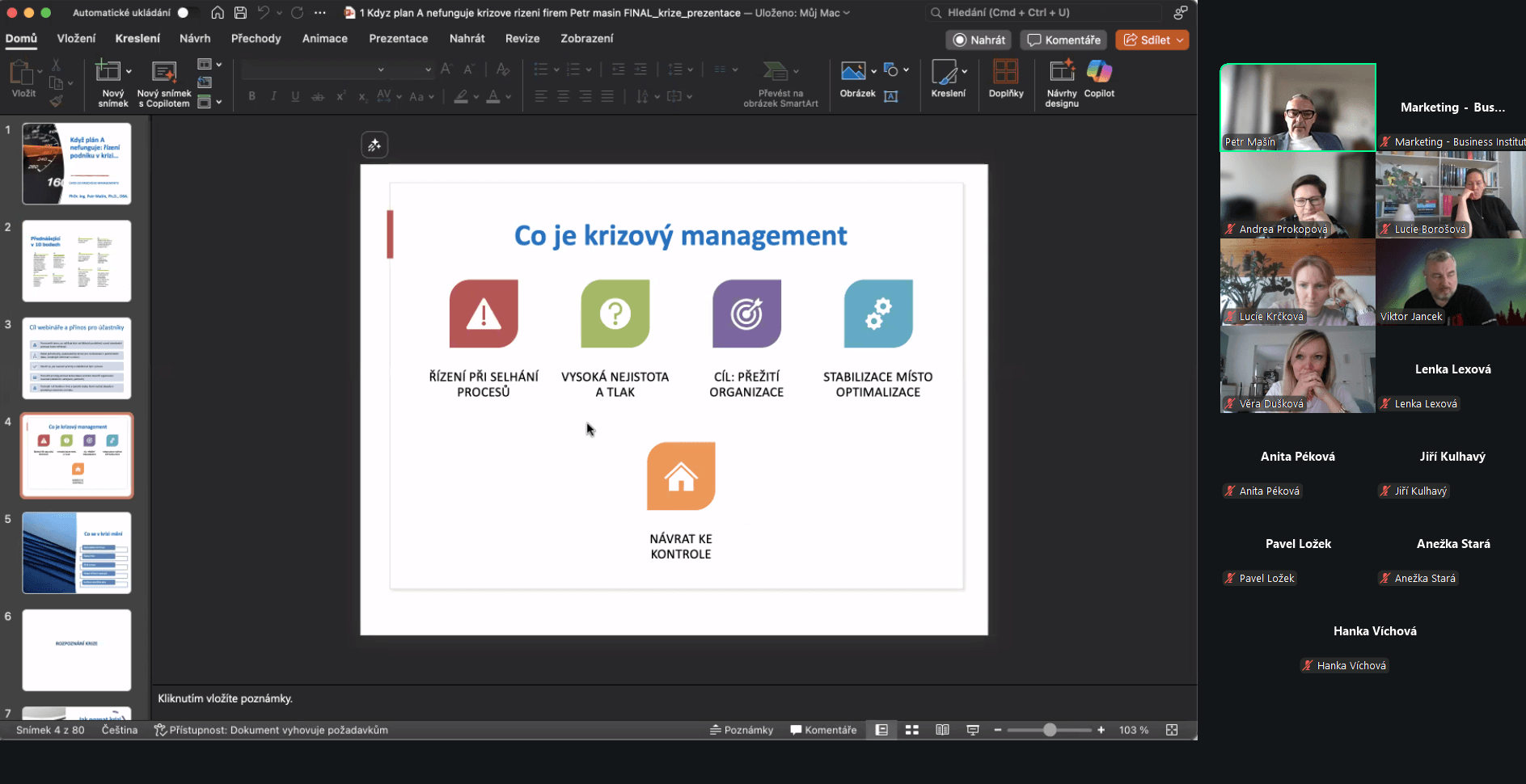Click the save icon in title bar
The width and height of the screenshot is (1526, 784).
click(x=240, y=13)
